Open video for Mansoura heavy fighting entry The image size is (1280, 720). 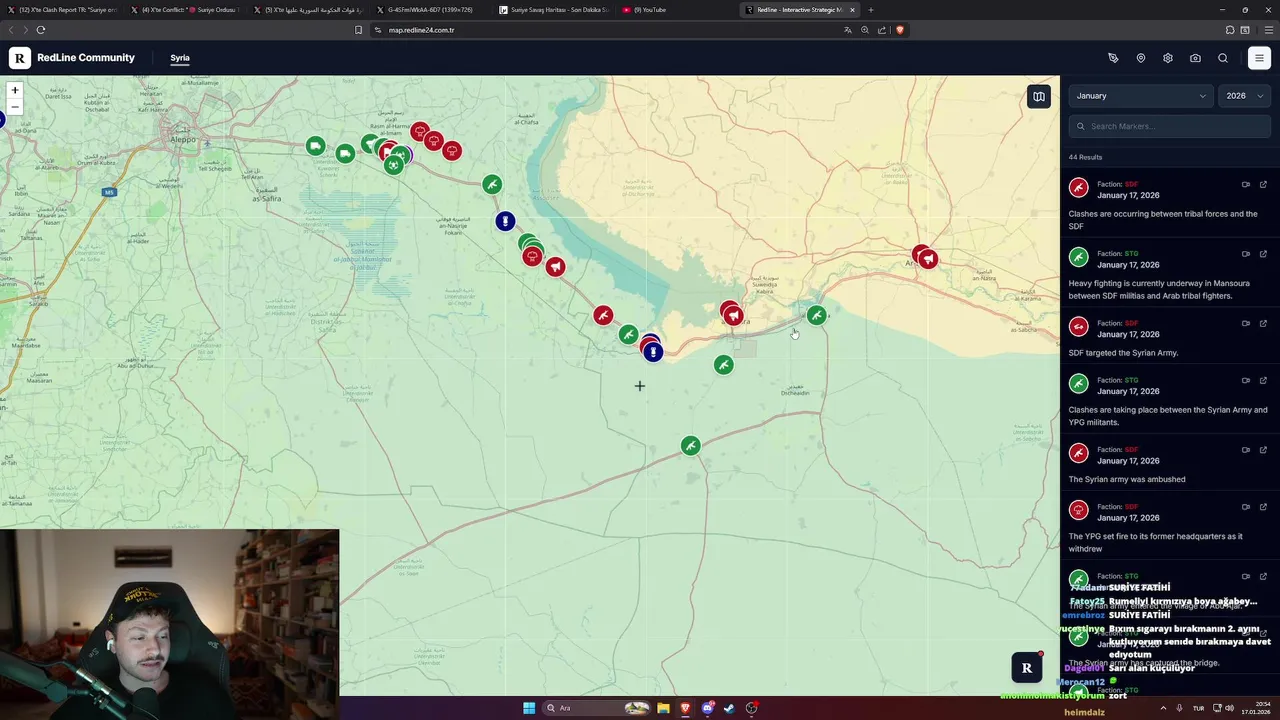tap(1246, 254)
